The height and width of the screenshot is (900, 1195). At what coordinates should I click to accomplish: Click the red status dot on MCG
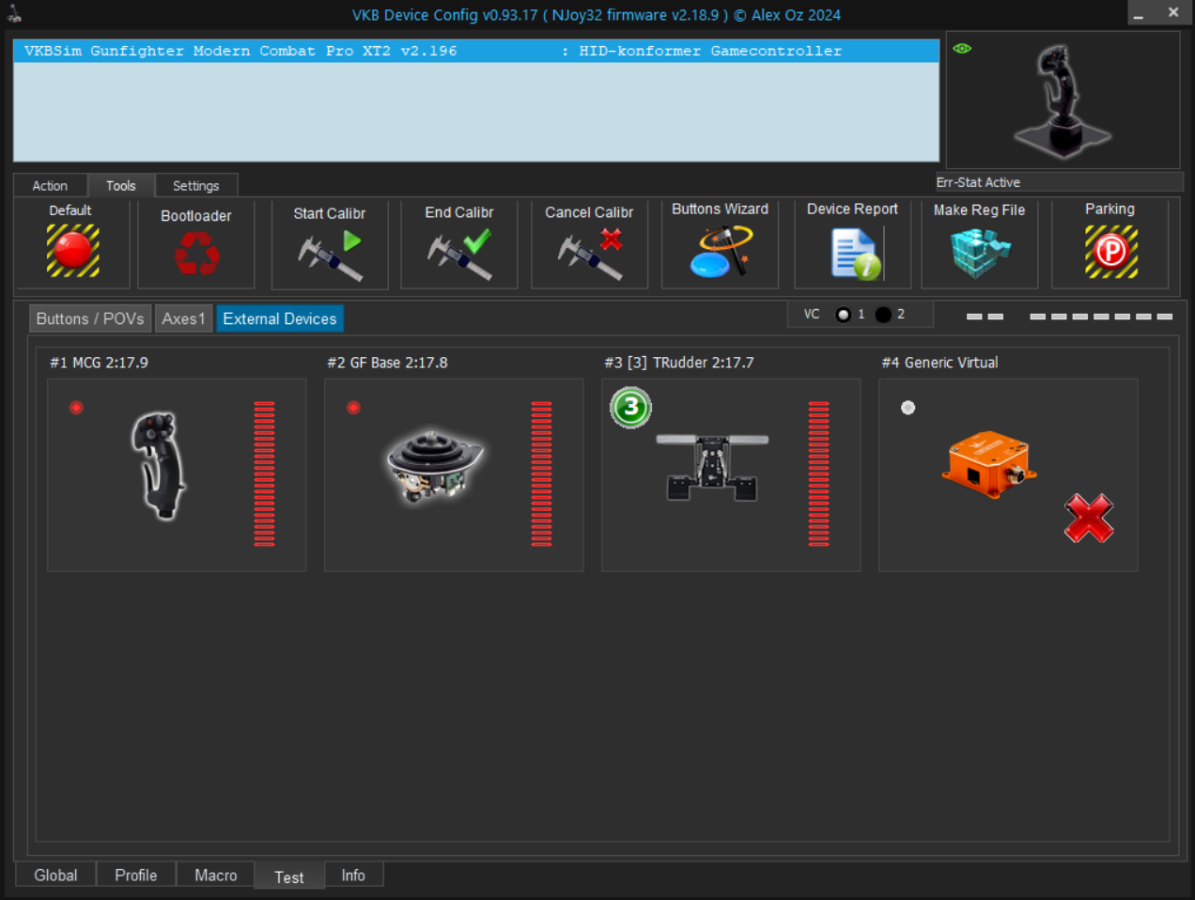coord(76,408)
